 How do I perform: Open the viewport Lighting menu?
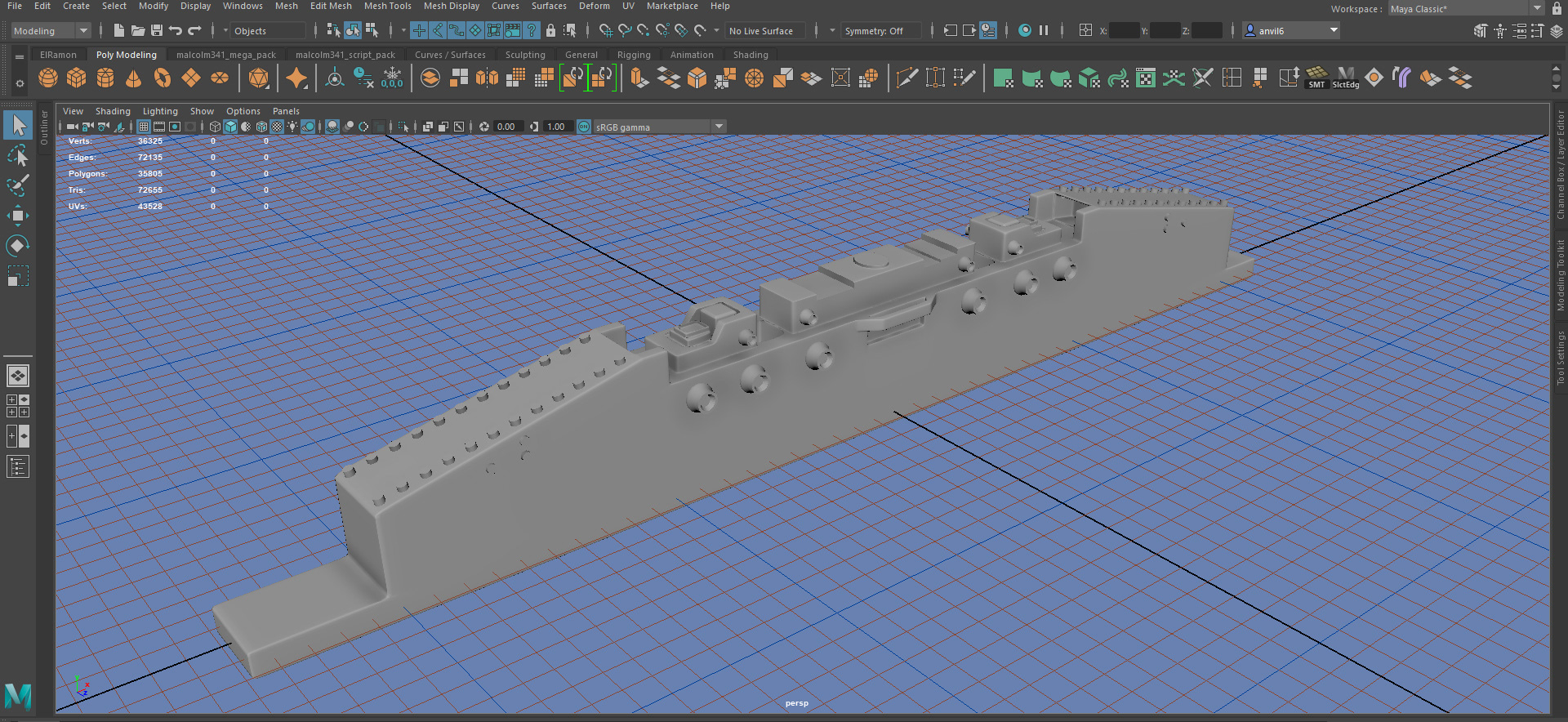160,111
